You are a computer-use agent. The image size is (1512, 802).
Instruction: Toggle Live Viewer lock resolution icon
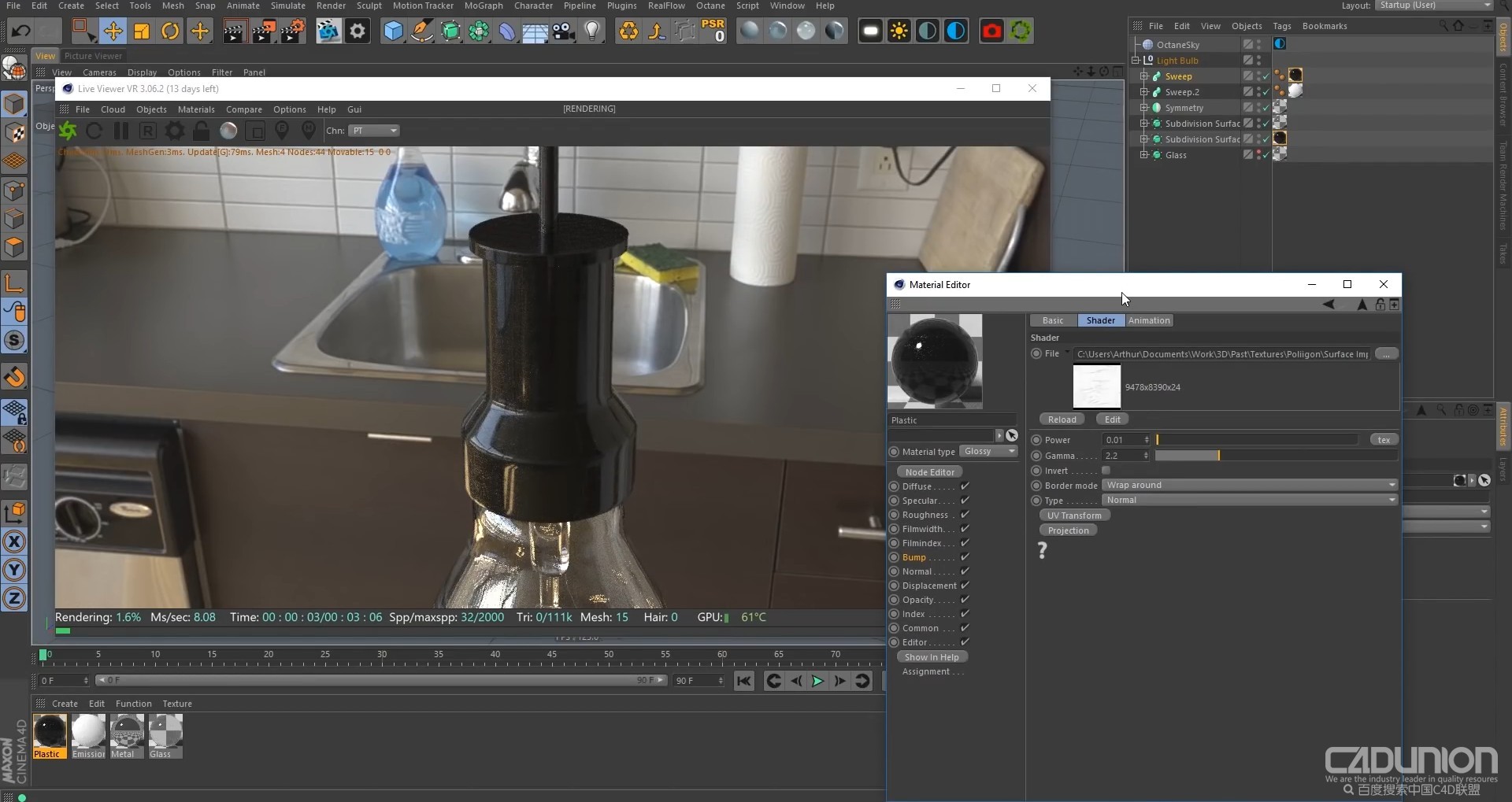202,131
